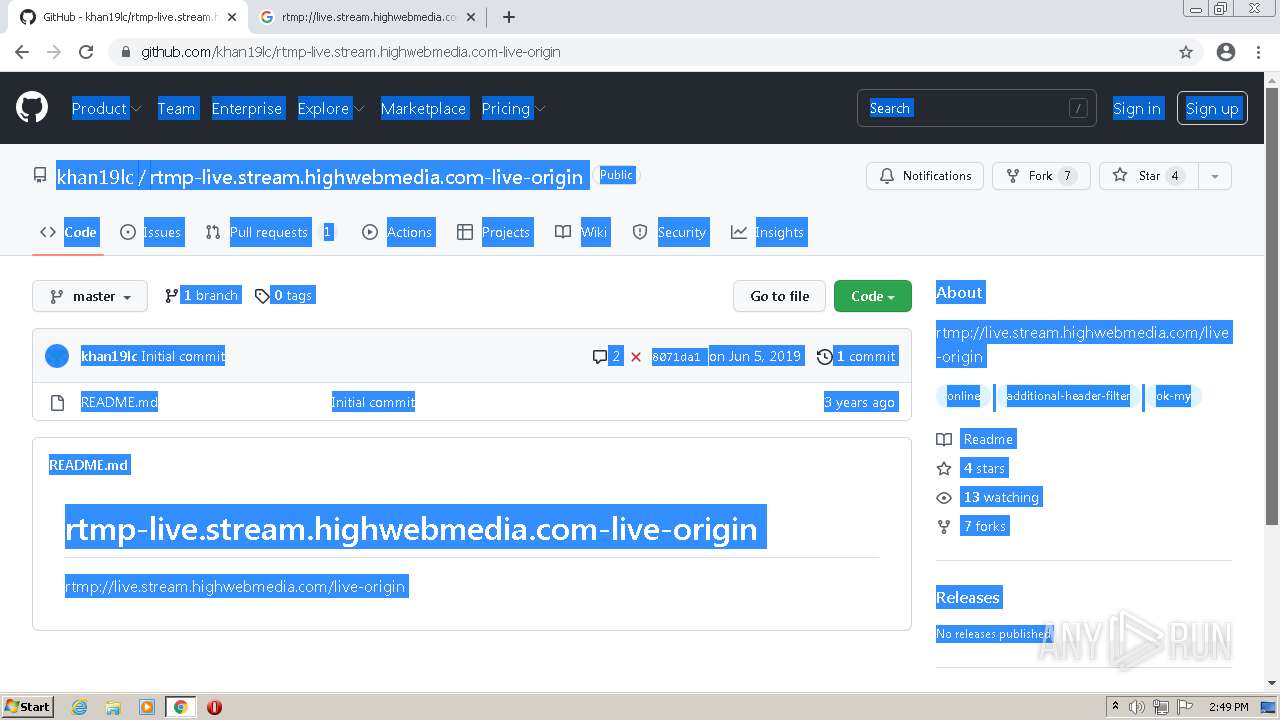This screenshot has height=720, width=1280.
Task: Click the additional-header-filter topic tag
Action: pos(1068,396)
